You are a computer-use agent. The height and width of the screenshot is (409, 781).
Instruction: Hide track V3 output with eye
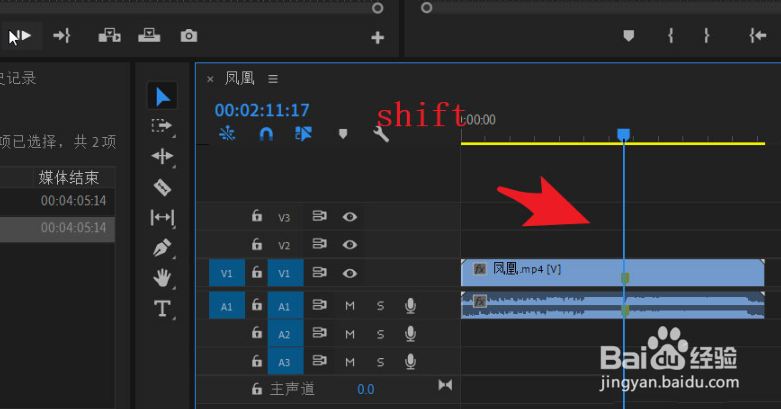350,217
